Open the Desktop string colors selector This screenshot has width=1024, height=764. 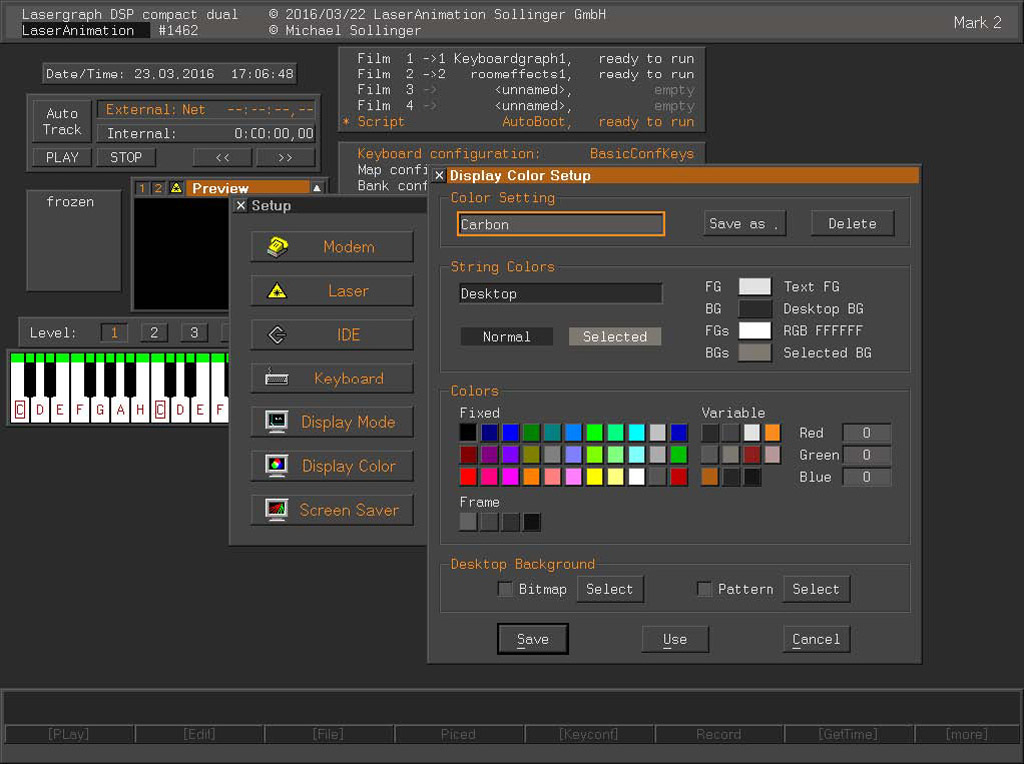(560, 294)
